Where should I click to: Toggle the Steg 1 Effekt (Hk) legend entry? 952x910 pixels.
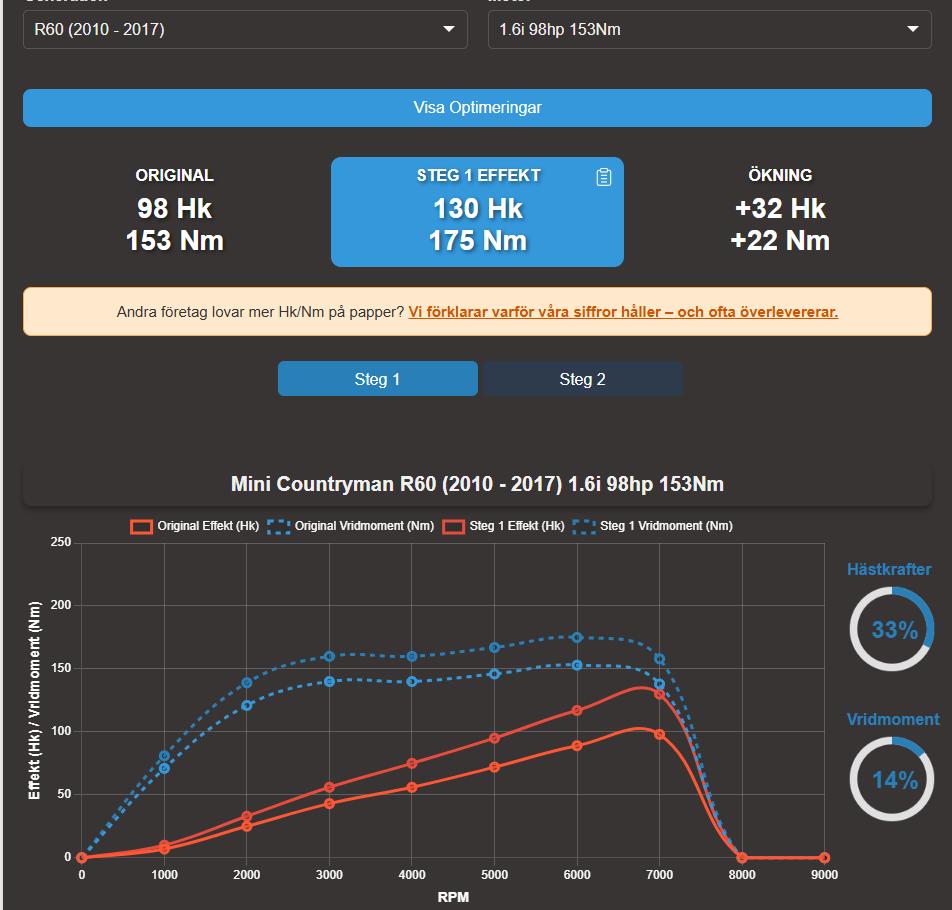pos(504,526)
